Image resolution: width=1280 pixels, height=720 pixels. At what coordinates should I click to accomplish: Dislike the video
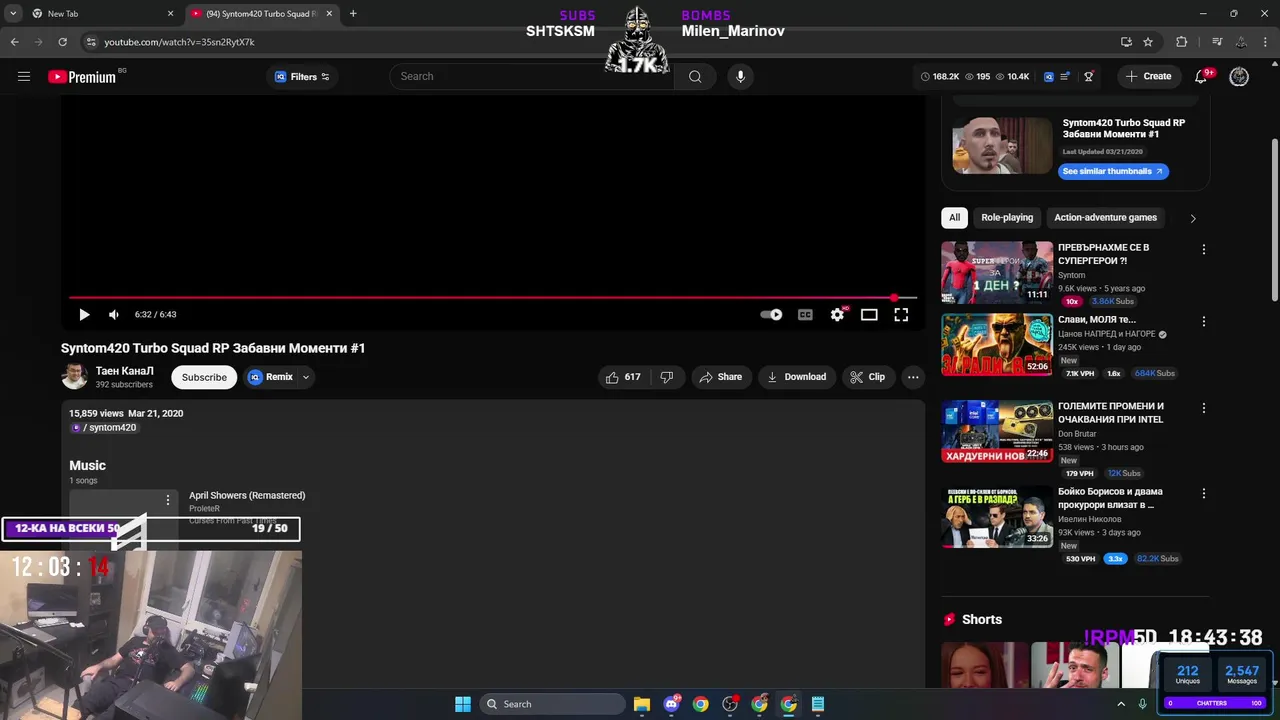click(x=667, y=377)
